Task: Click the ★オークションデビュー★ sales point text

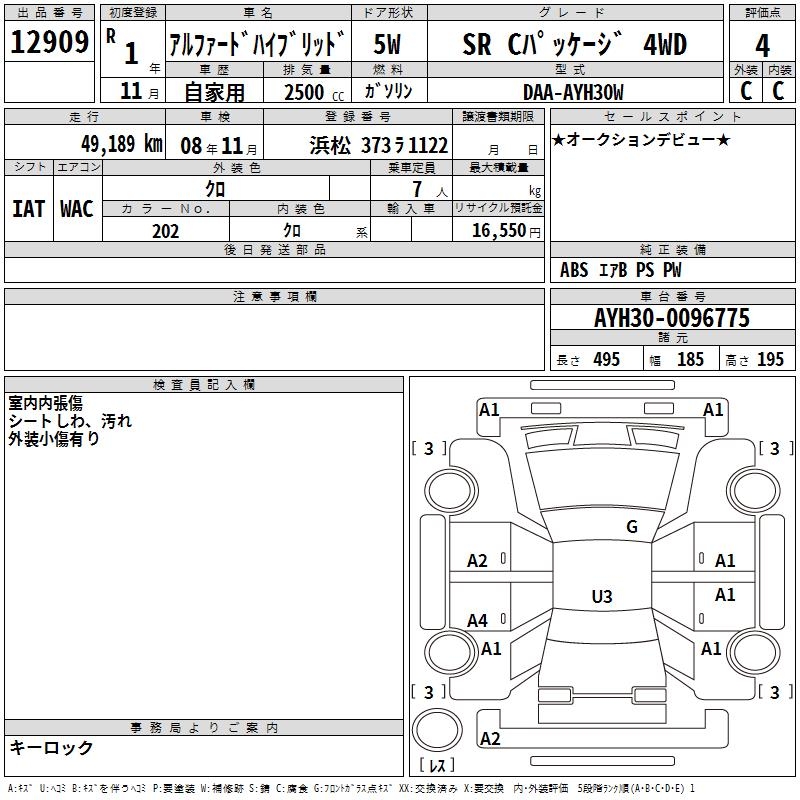Action: coord(641,139)
